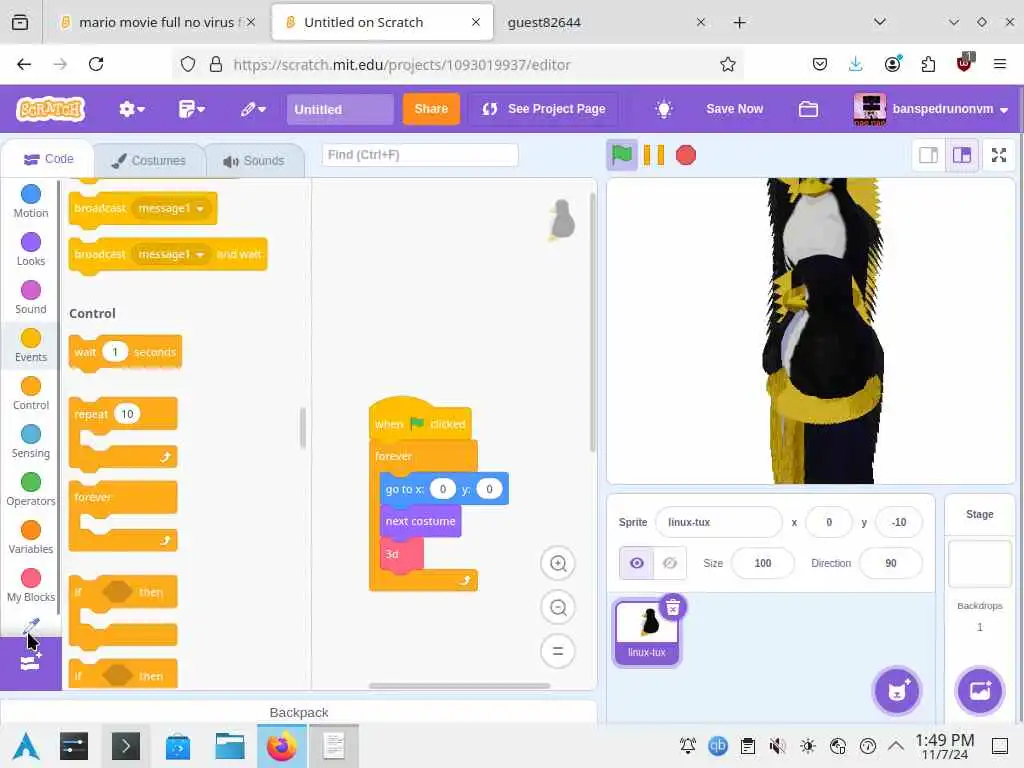Open the Edit pencil menu
The width and height of the screenshot is (1024, 768).
[x=253, y=109]
